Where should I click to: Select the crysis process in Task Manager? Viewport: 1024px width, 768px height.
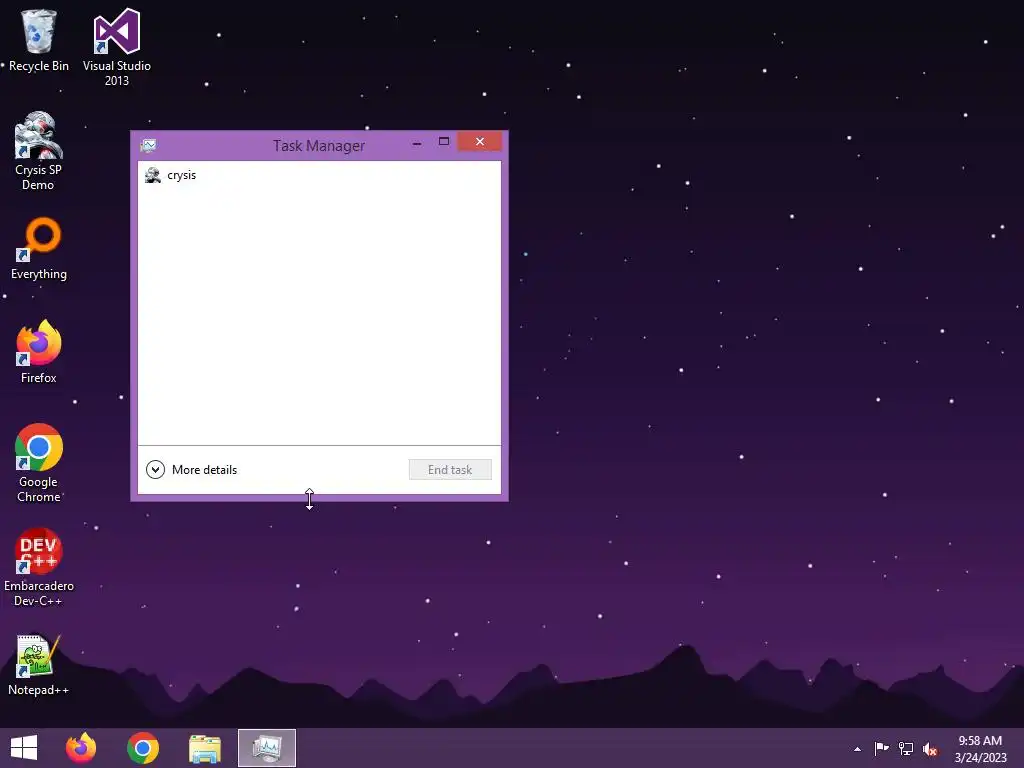pyautogui.click(x=319, y=175)
